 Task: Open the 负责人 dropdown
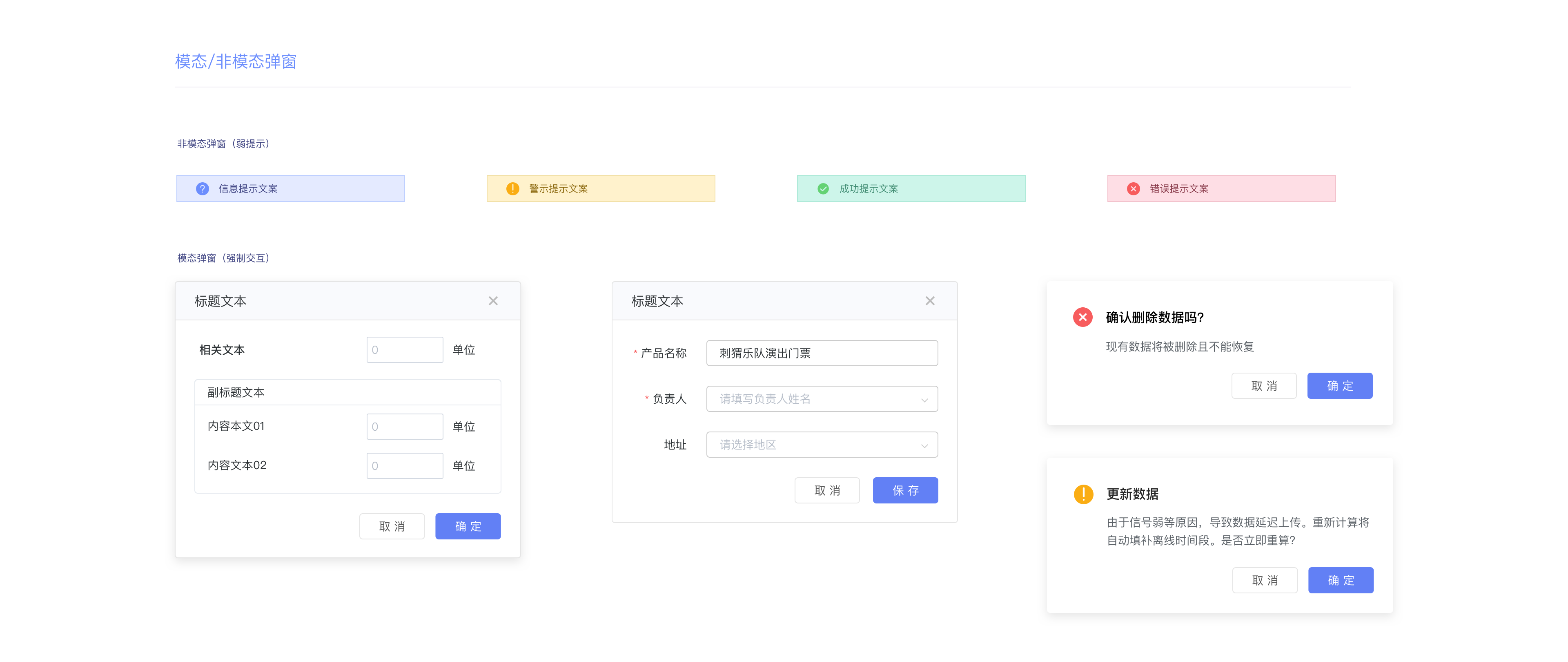point(821,399)
